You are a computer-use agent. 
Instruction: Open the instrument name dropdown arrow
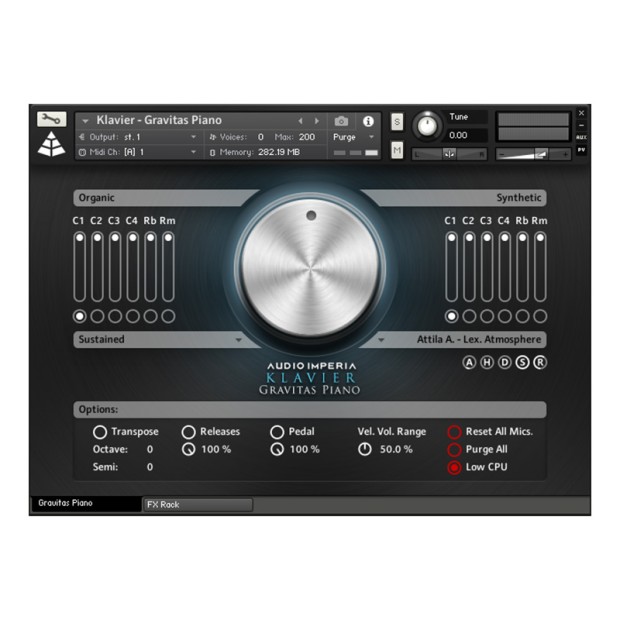tap(85, 121)
